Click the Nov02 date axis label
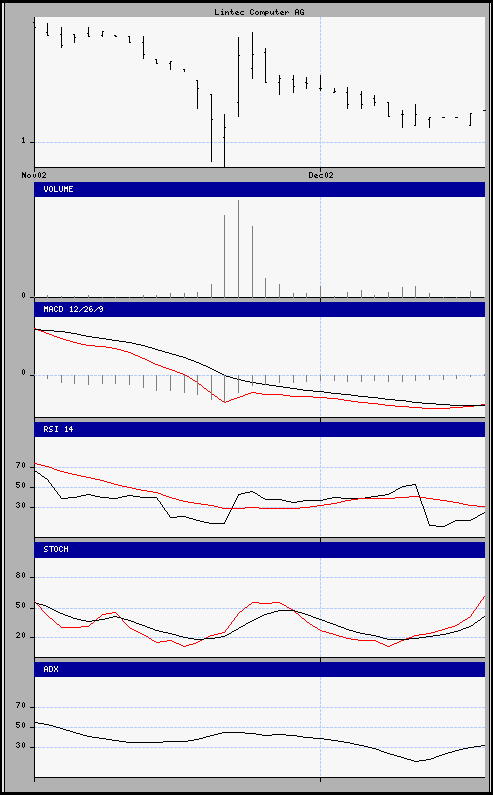This screenshot has height=795, width=493. click(x=34, y=175)
